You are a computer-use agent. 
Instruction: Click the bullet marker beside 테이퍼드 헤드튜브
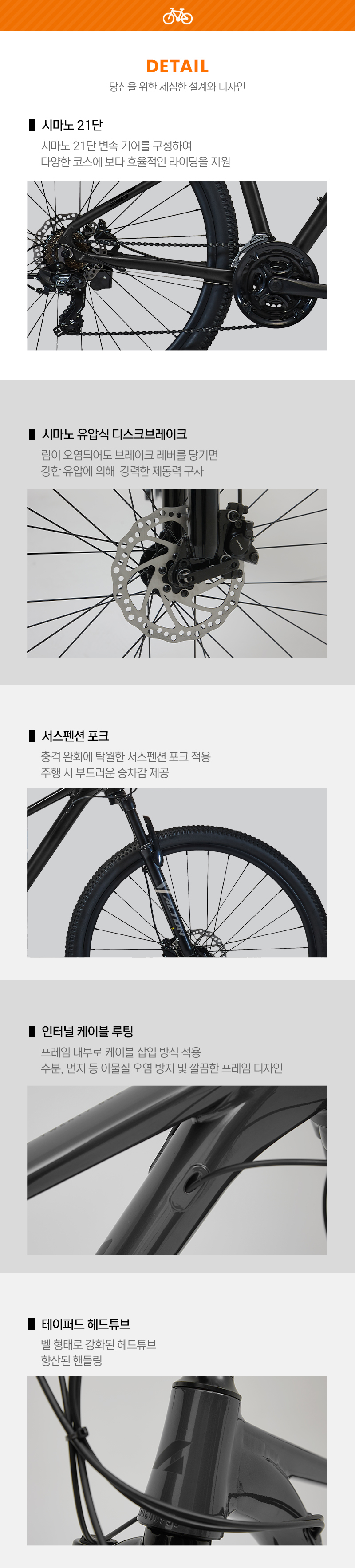32,1324
